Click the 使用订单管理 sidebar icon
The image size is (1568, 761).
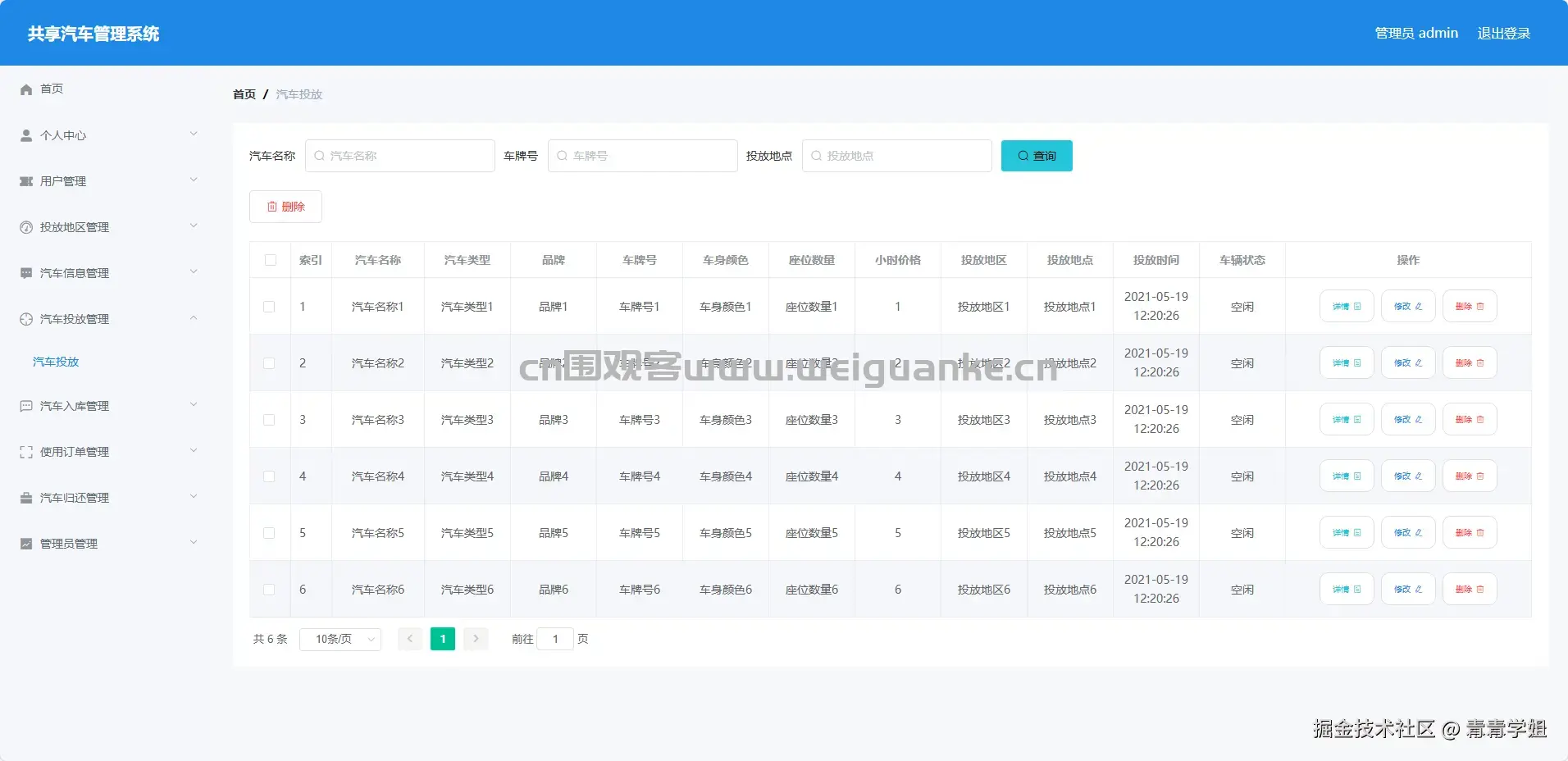[26, 452]
